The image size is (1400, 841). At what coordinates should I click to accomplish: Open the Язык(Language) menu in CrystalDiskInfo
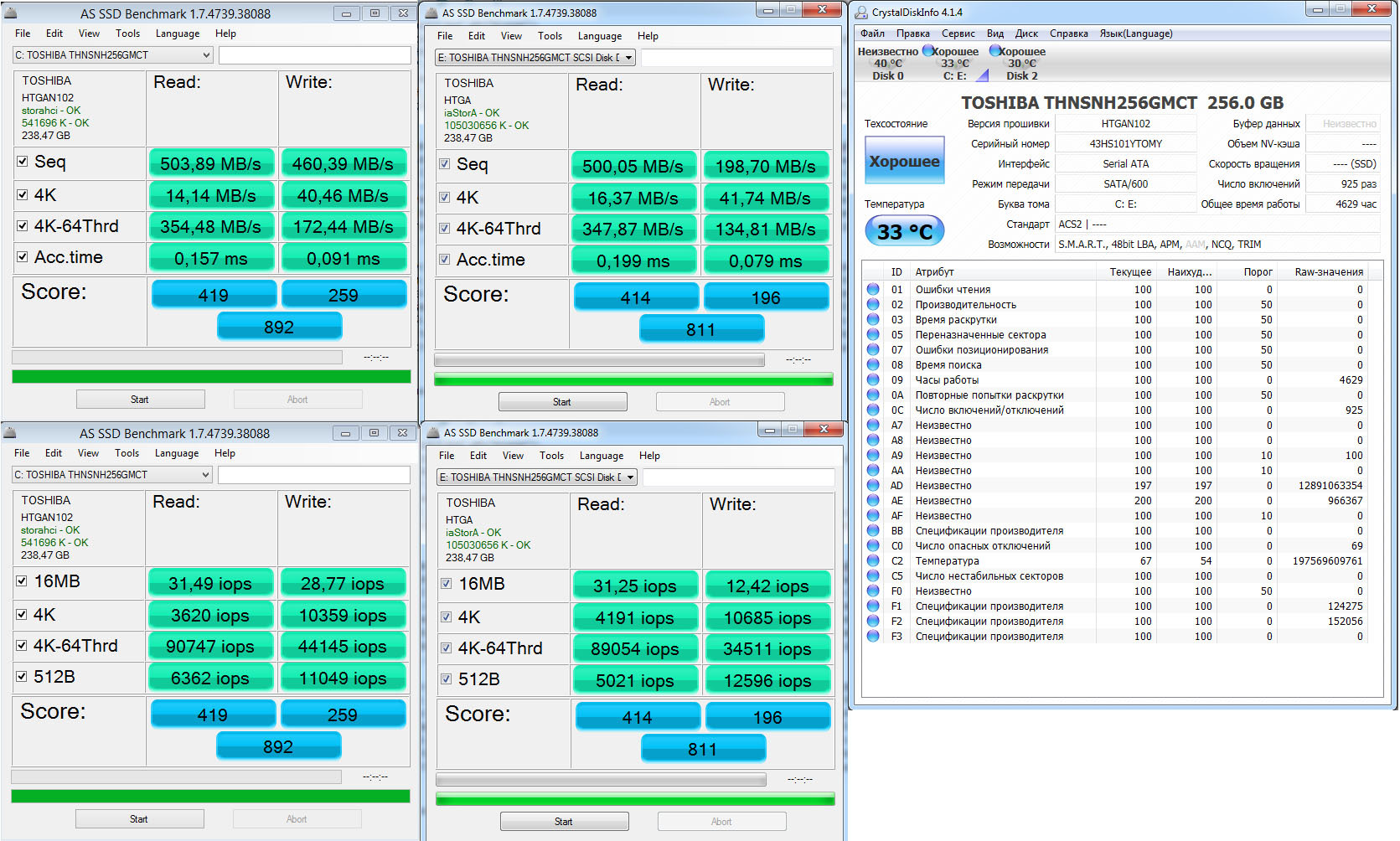[x=1136, y=34]
